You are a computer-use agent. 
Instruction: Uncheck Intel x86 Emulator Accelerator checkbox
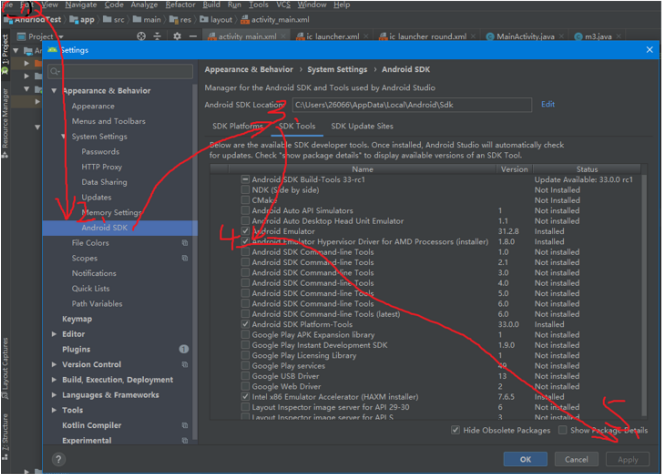point(245,397)
